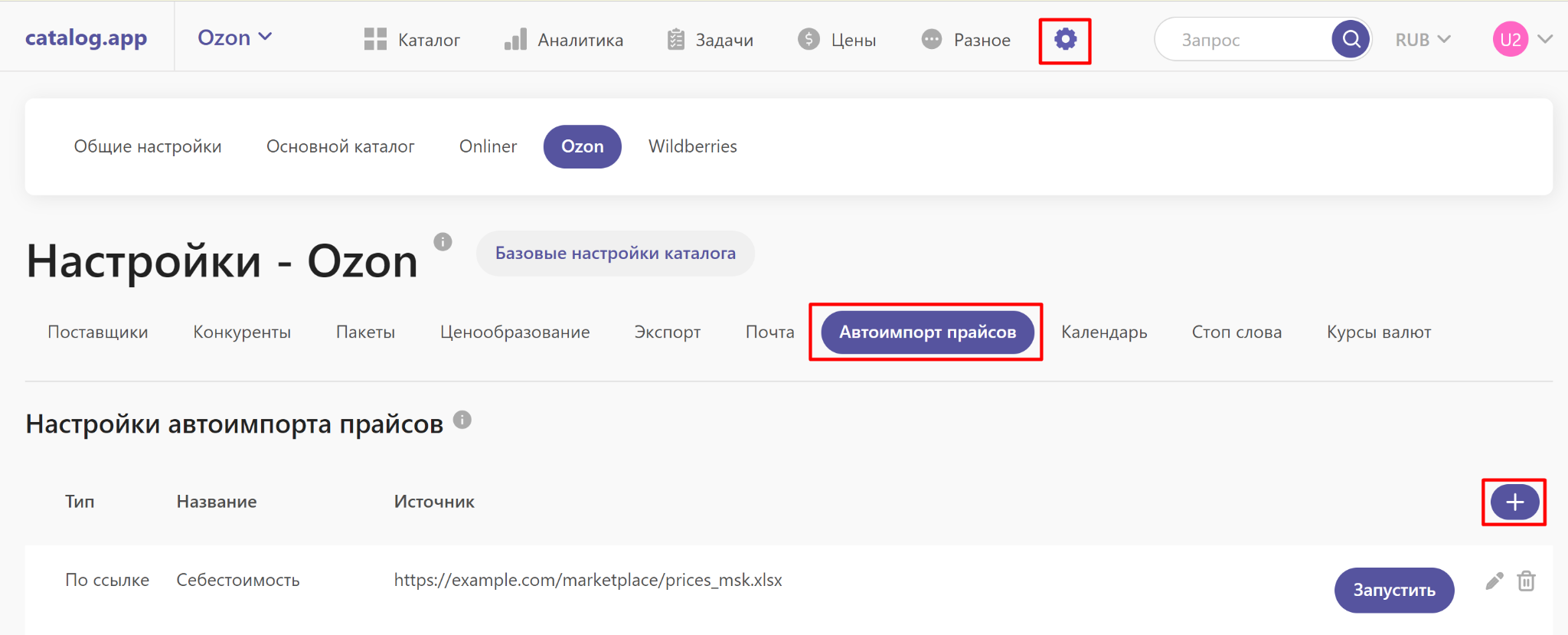Open the RUB currency dropdown
Viewport: 1568px width, 635px height.
tap(1423, 40)
